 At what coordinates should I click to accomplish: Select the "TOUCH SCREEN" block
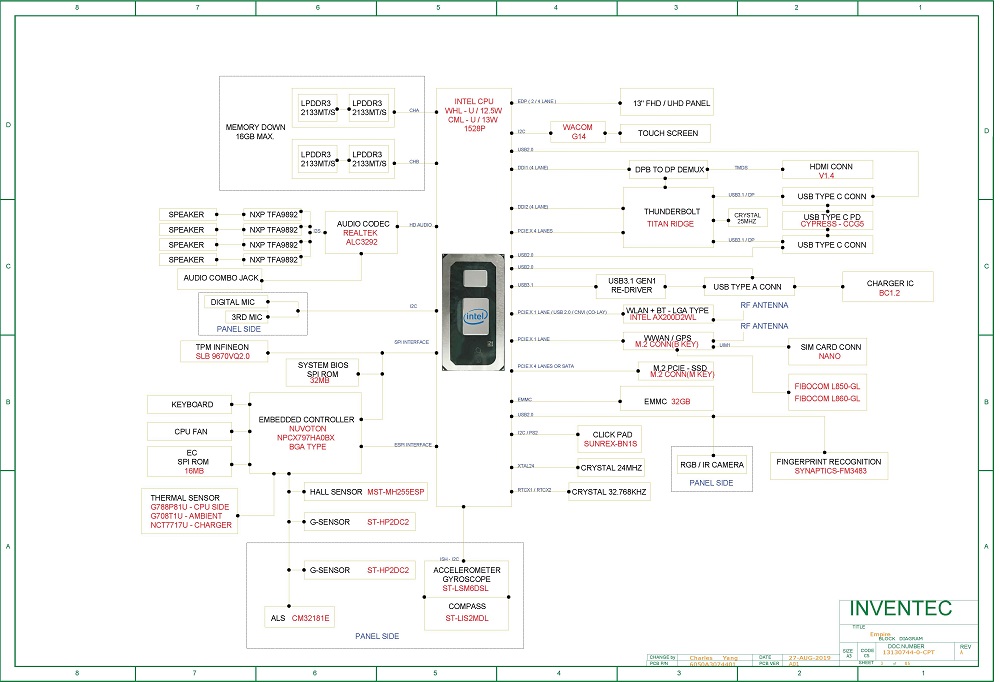(x=665, y=133)
